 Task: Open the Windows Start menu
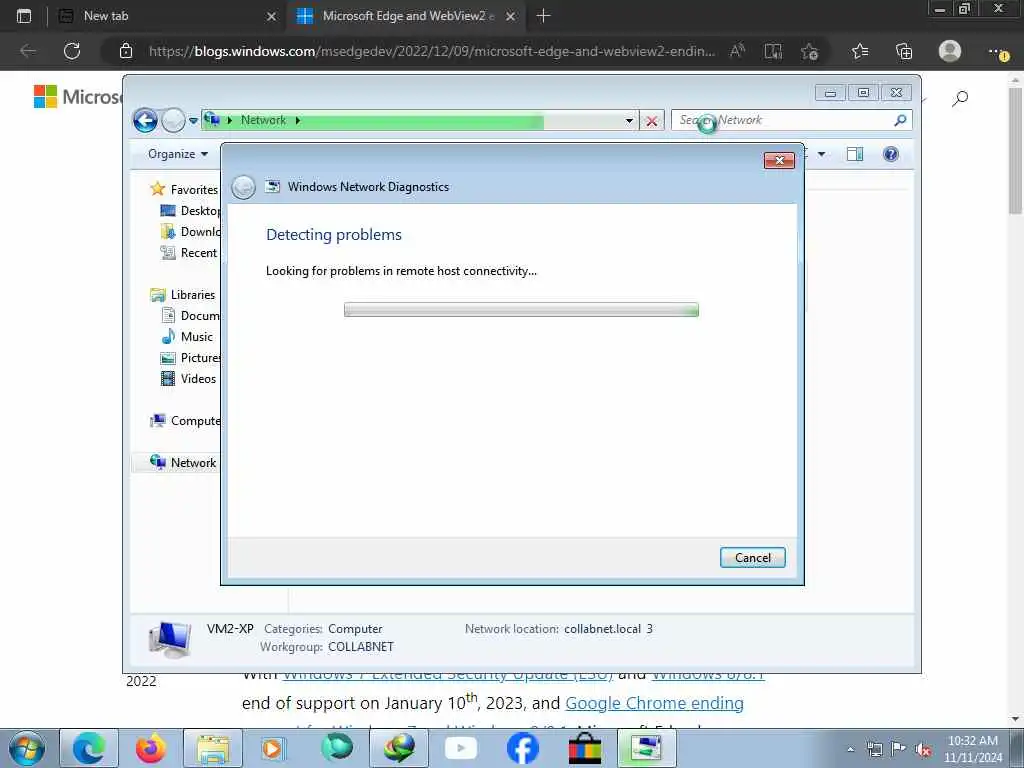[27, 748]
